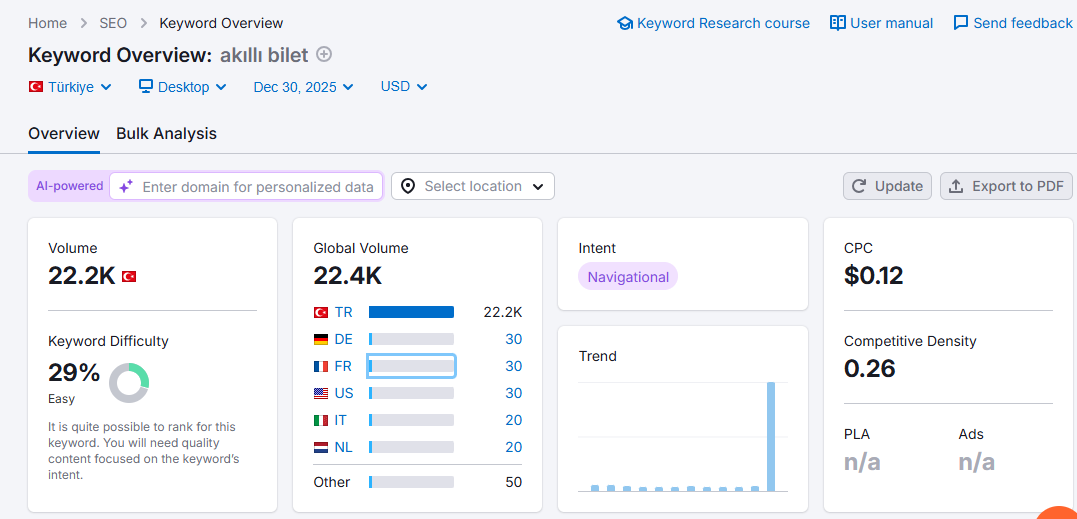Click the Keyword Difficulty donut chart
Viewport: 1077px width, 519px height.
129,383
